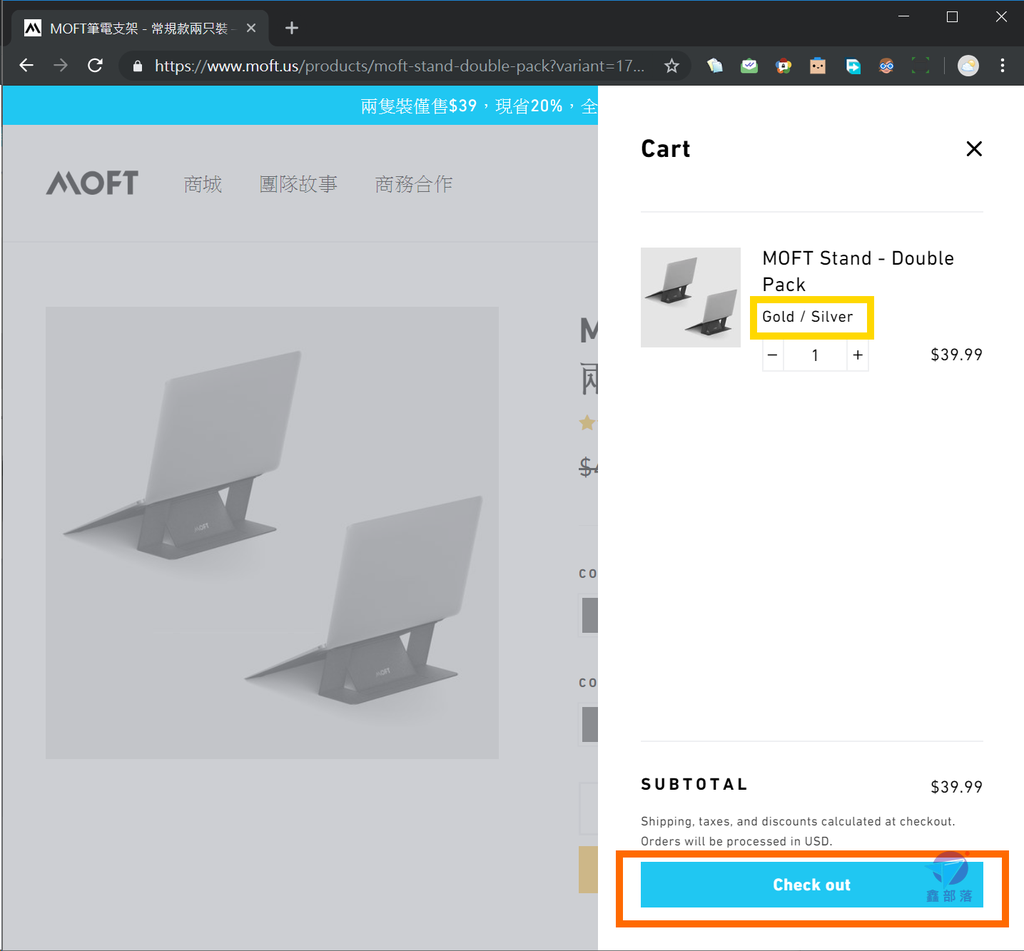Close the Cart panel
This screenshot has height=951, width=1024.
point(974,149)
